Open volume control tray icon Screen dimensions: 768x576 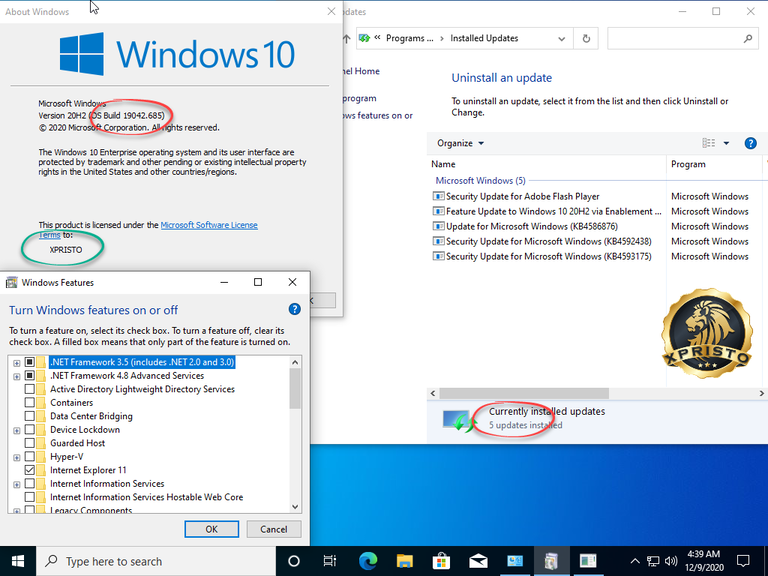pyautogui.click(x=671, y=561)
